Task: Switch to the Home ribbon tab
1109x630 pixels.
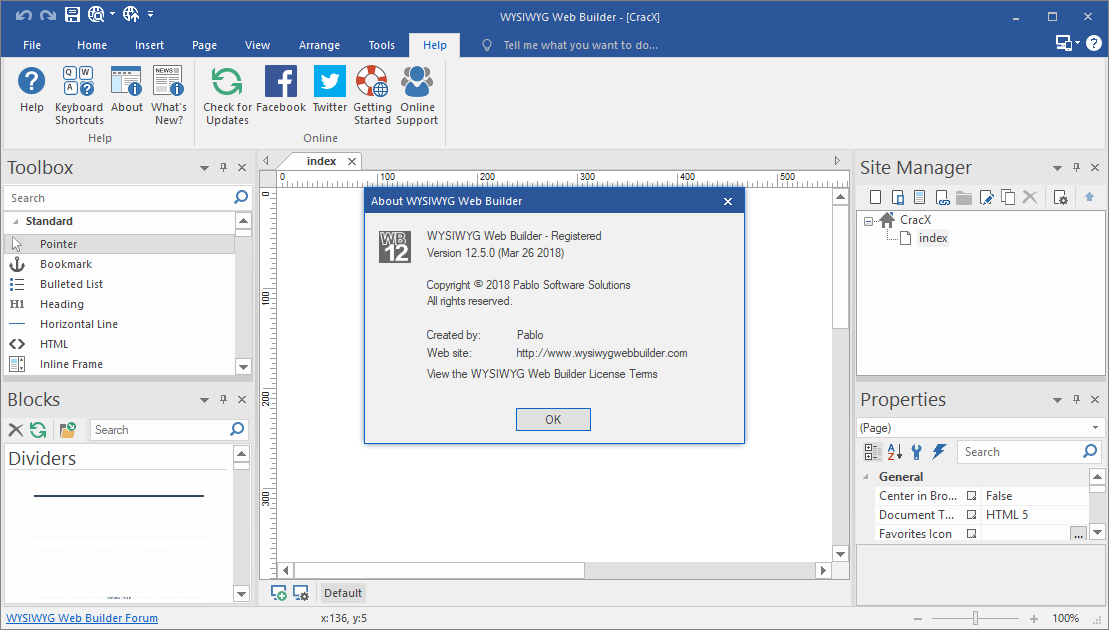Action: (x=92, y=45)
